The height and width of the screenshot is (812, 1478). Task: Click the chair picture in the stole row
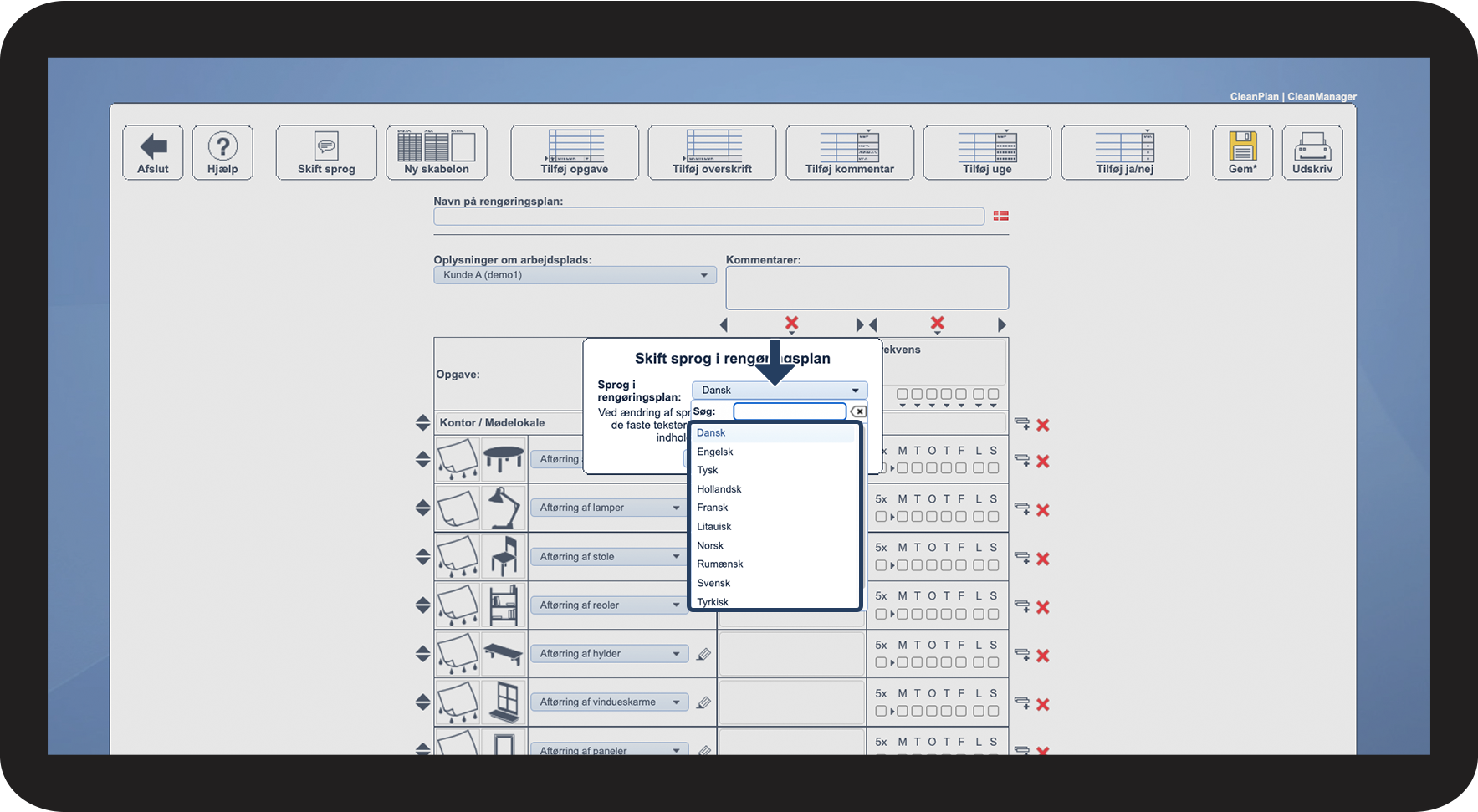click(504, 557)
